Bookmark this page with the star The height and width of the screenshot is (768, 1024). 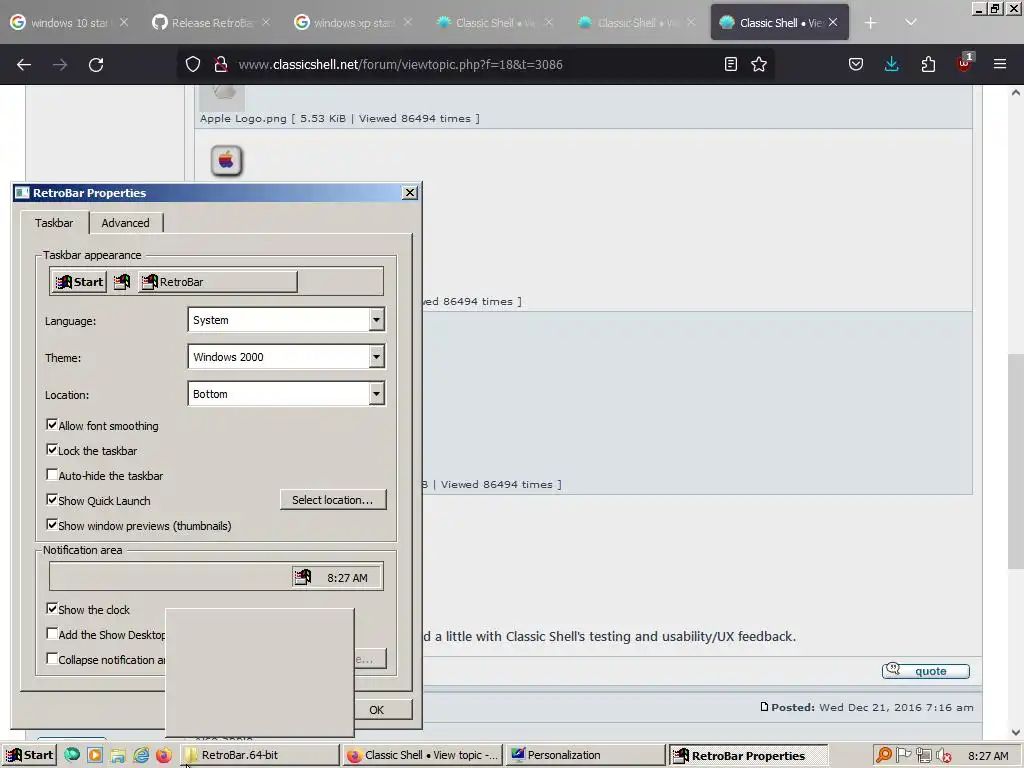pyautogui.click(x=759, y=64)
